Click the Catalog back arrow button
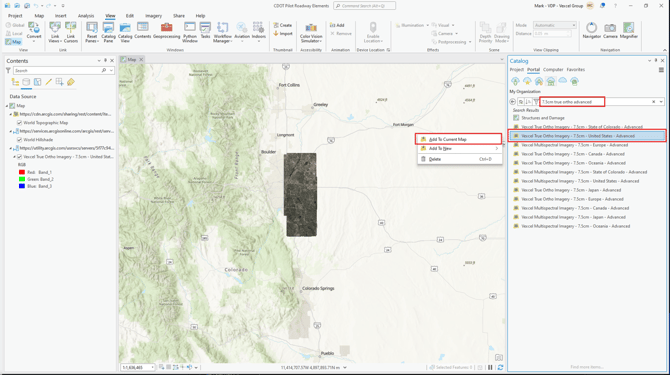670x375 pixels. [513, 102]
